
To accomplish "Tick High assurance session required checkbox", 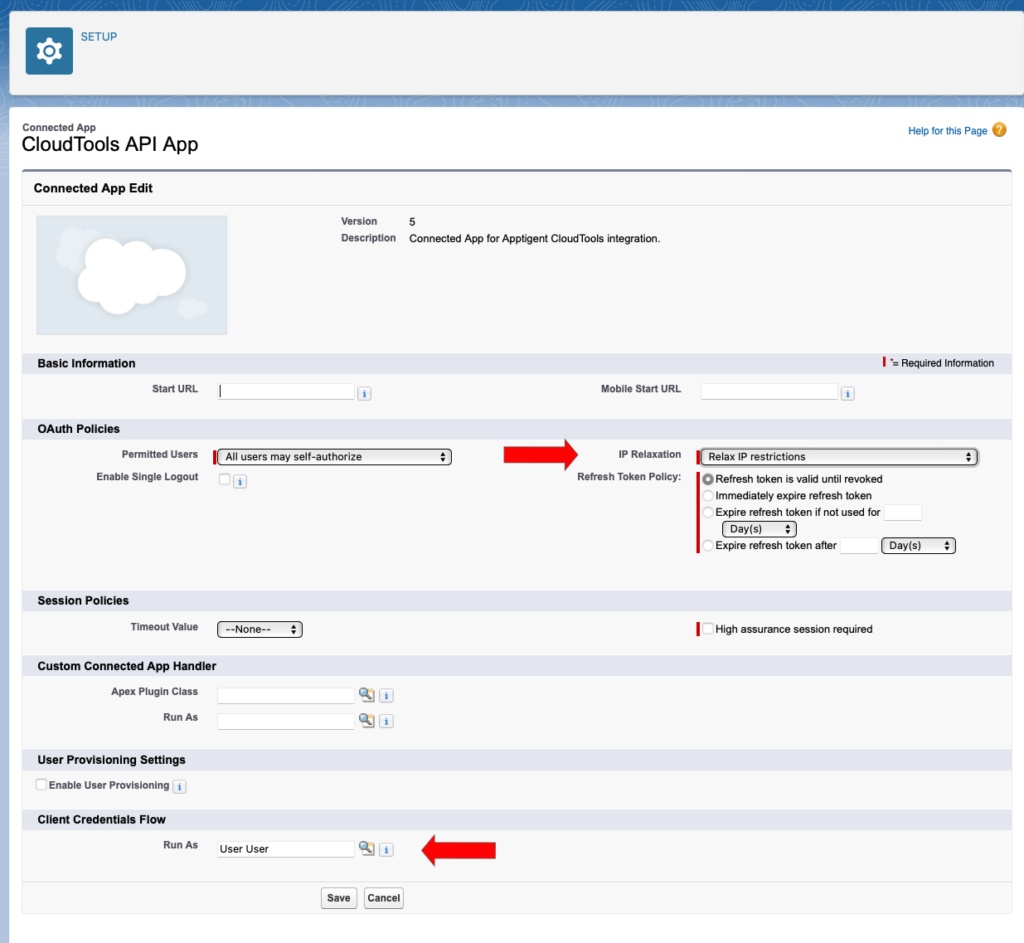I will click(x=708, y=629).
